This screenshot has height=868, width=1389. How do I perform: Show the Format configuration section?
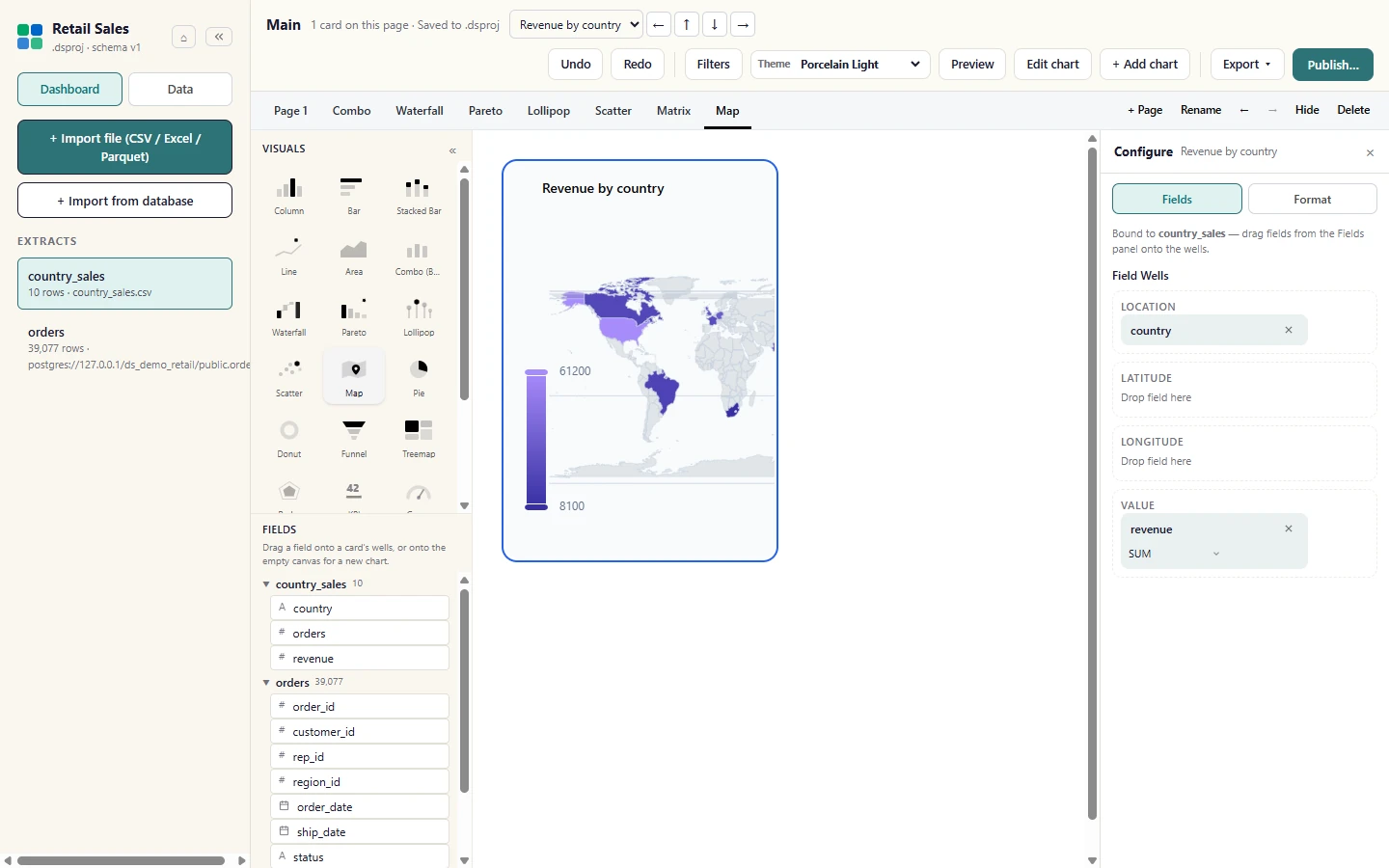(x=1312, y=200)
